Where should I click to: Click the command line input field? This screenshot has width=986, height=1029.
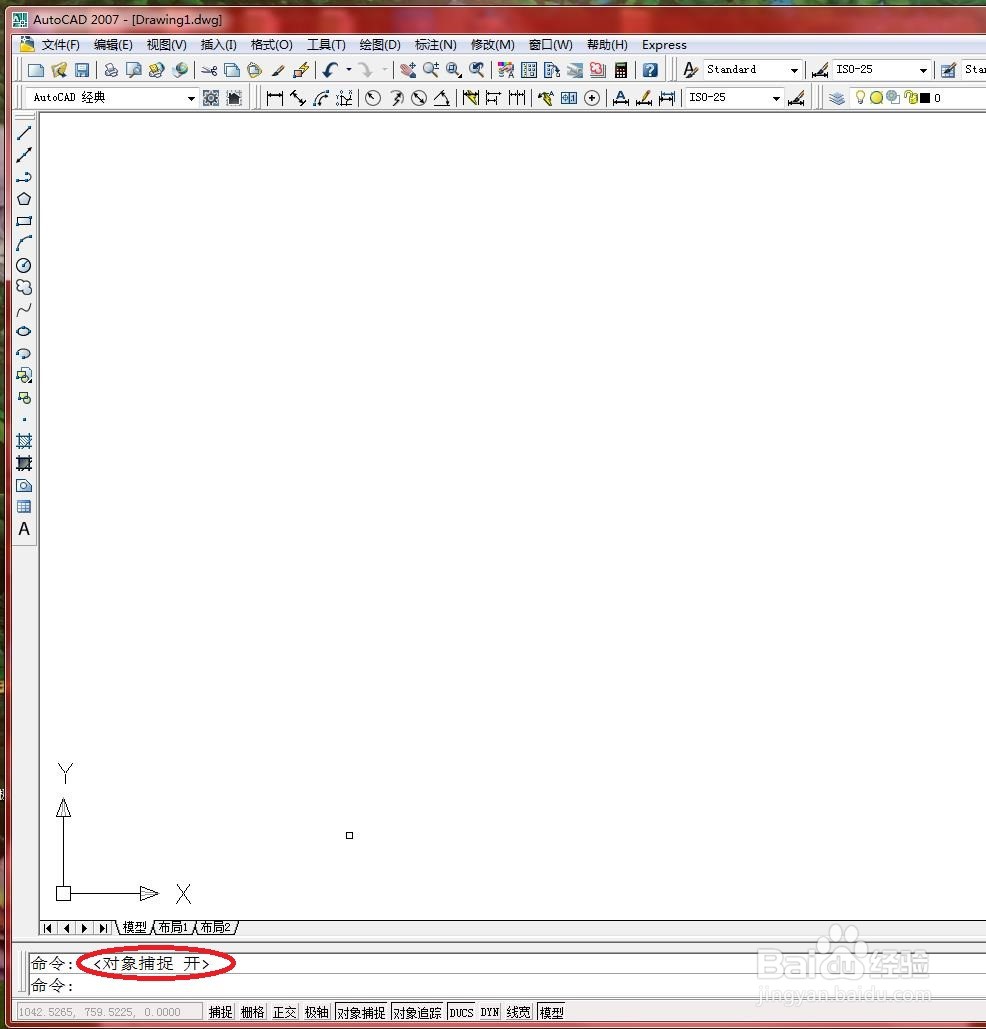point(505,985)
